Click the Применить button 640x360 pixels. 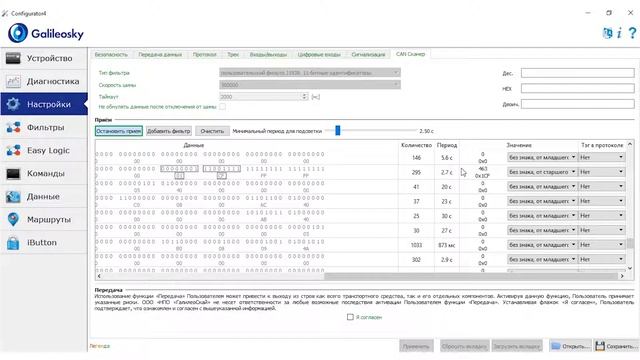[416, 346]
